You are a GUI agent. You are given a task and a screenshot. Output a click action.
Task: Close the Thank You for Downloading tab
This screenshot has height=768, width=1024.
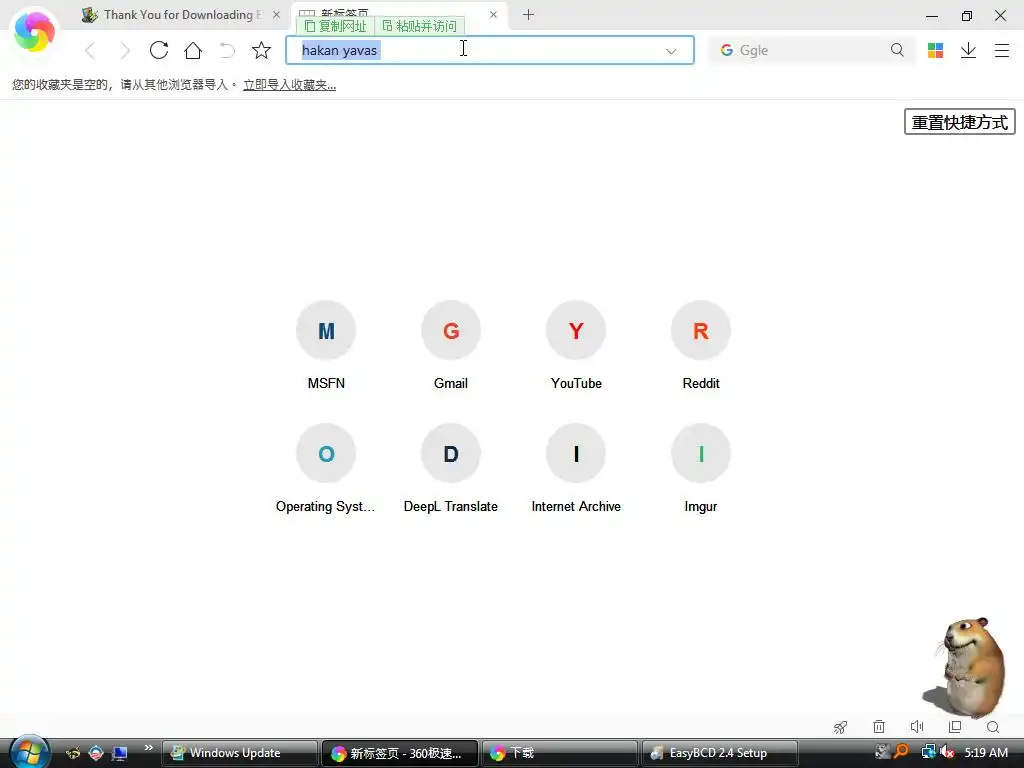click(x=276, y=14)
